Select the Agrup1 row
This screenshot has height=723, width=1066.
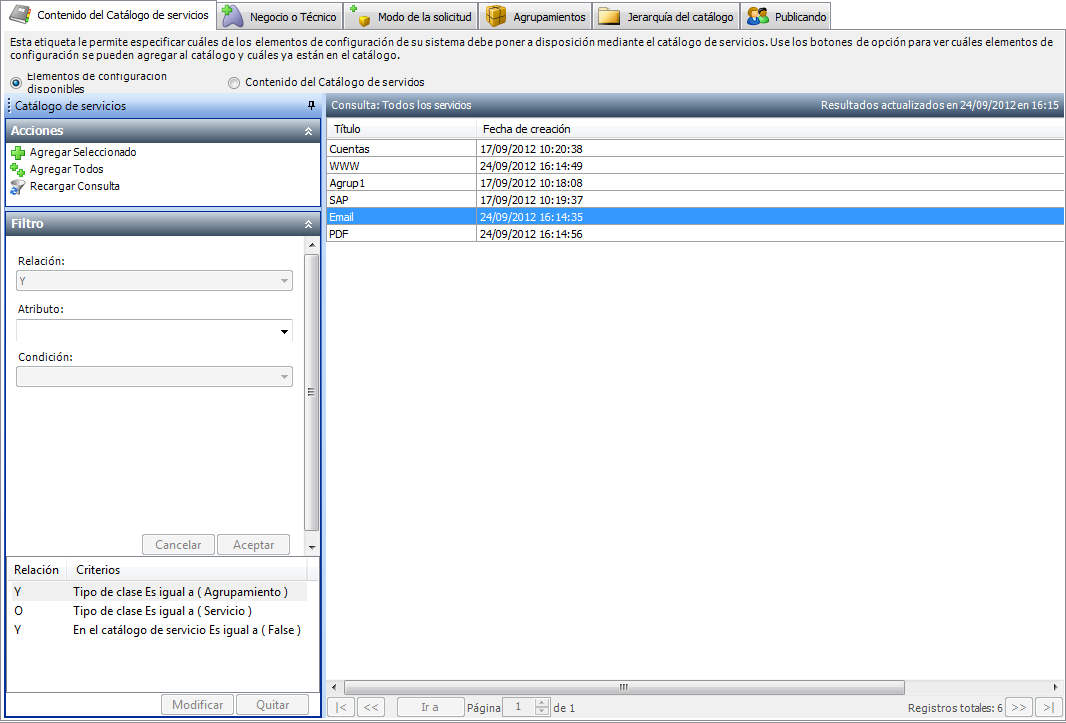pos(695,183)
